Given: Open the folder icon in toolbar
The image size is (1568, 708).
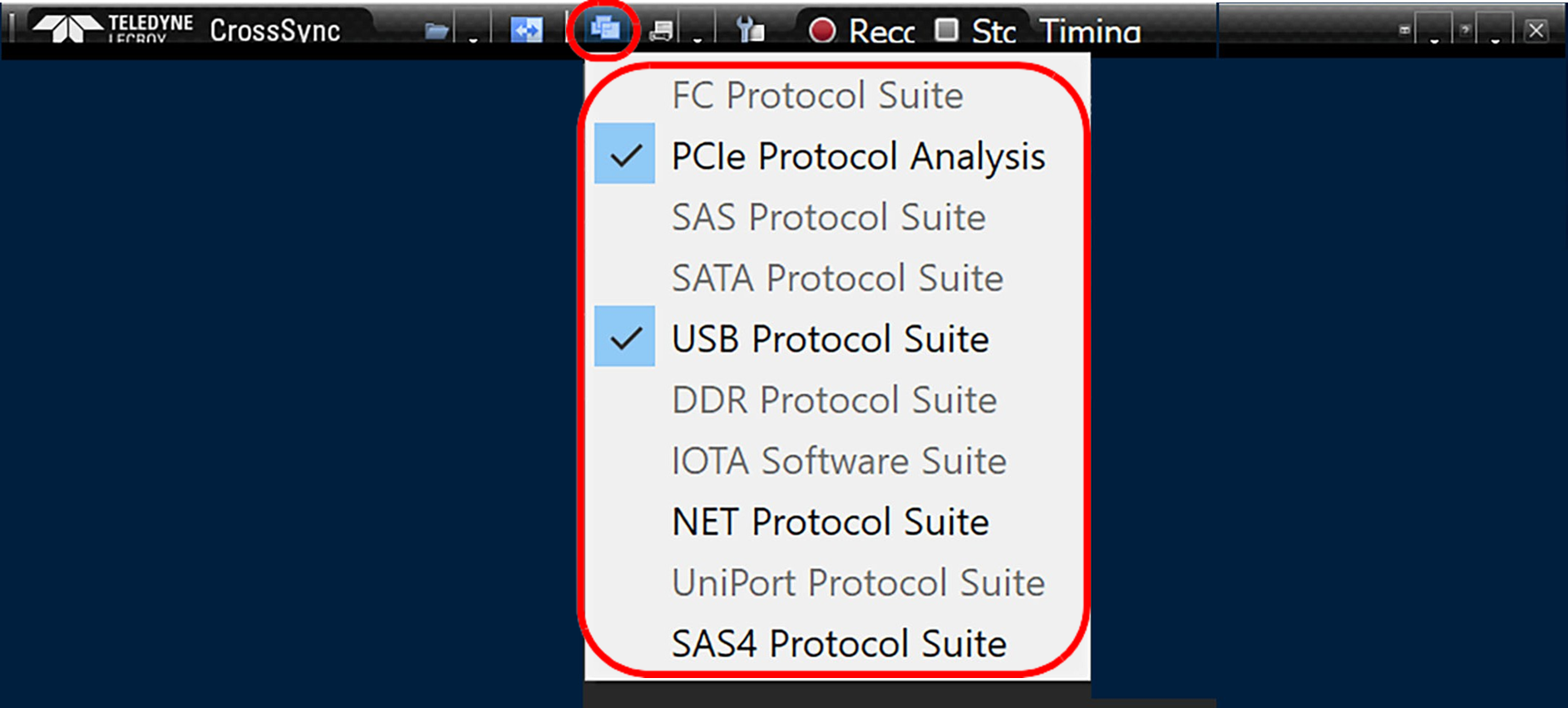Looking at the screenshot, I should tap(436, 31).
